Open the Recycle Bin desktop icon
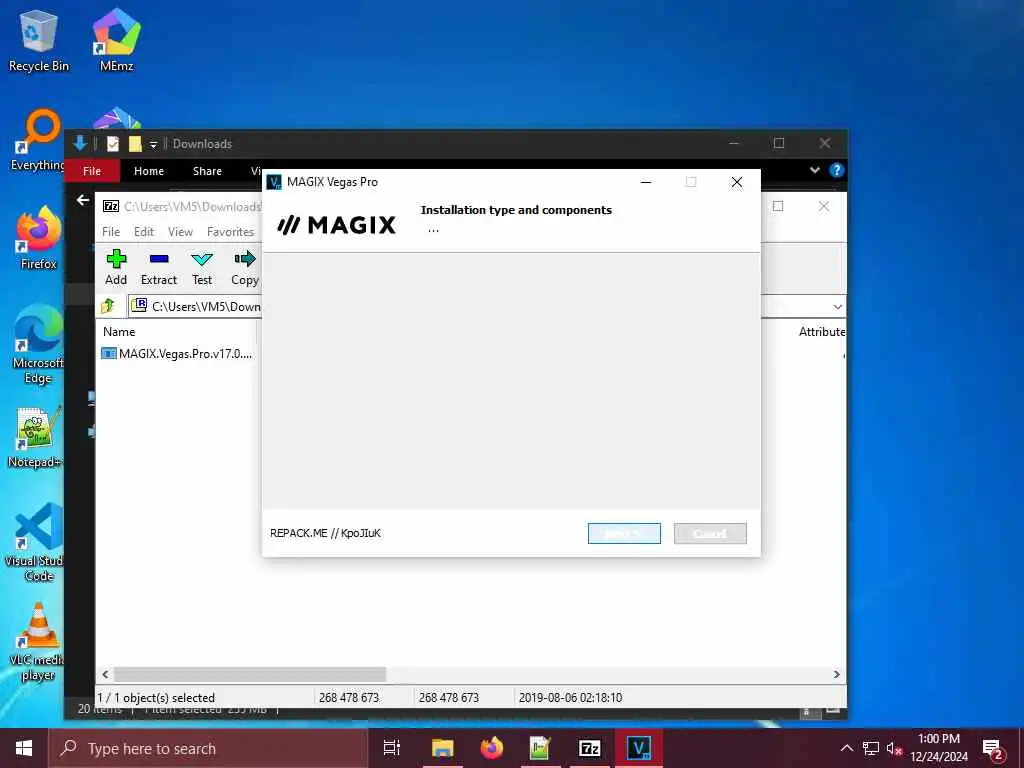Image resolution: width=1024 pixels, height=768 pixels. tap(38, 40)
